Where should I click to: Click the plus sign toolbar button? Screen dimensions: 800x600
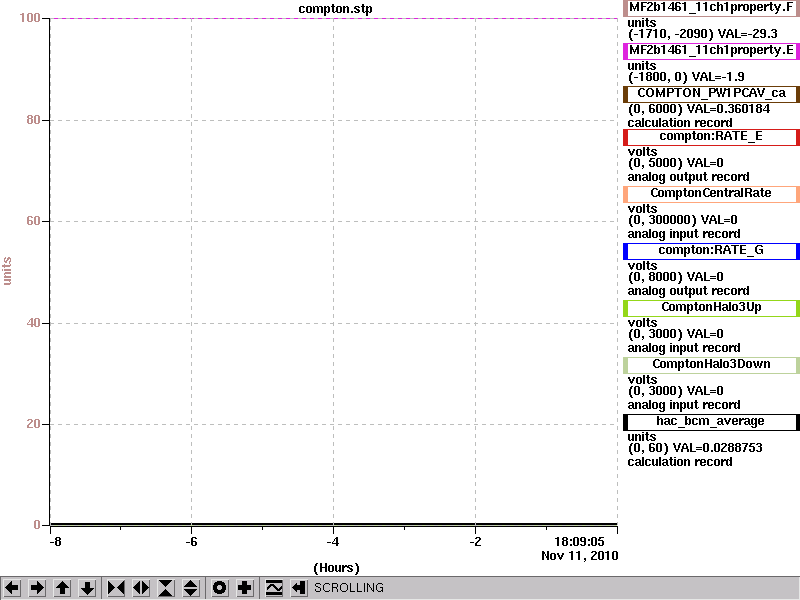point(245,588)
